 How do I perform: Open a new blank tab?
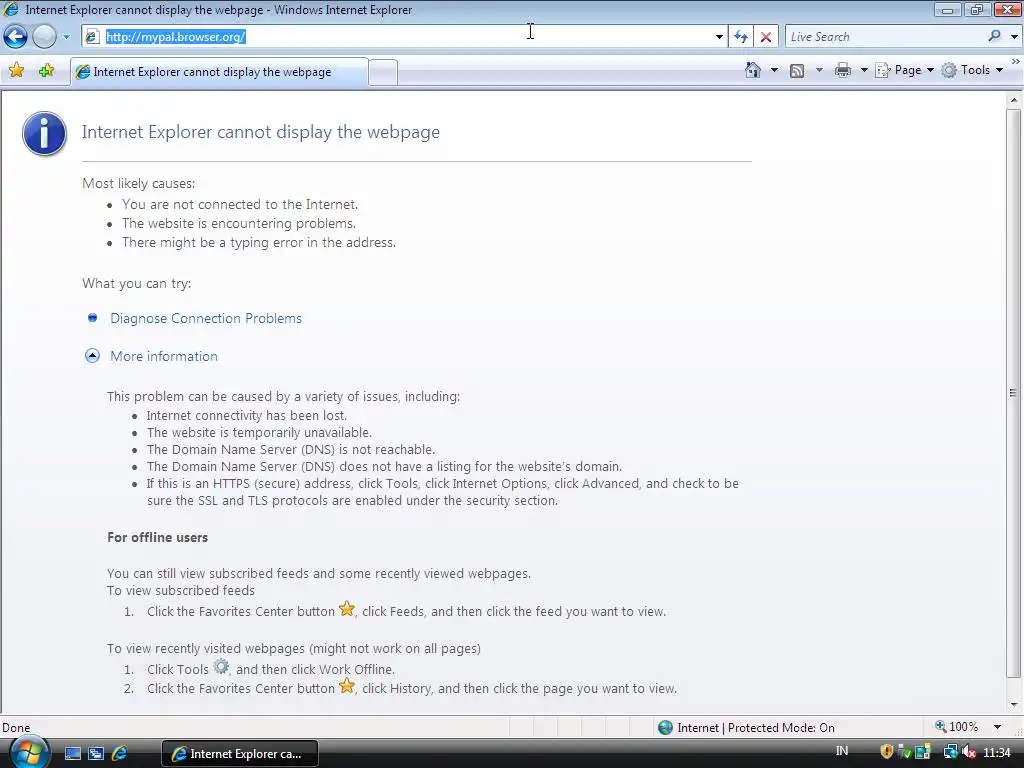(x=383, y=72)
